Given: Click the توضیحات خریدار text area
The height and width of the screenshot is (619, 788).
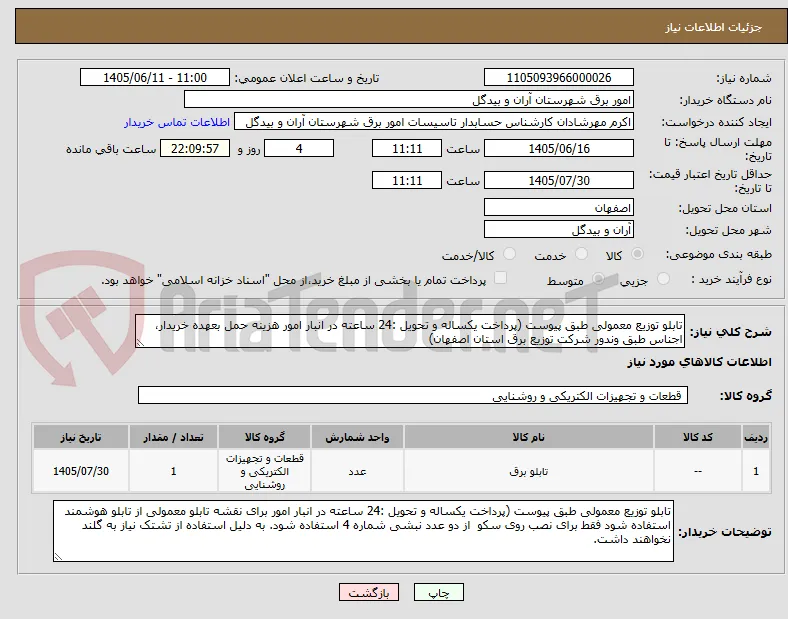Looking at the screenshot, I should click(x=363, y=531).
